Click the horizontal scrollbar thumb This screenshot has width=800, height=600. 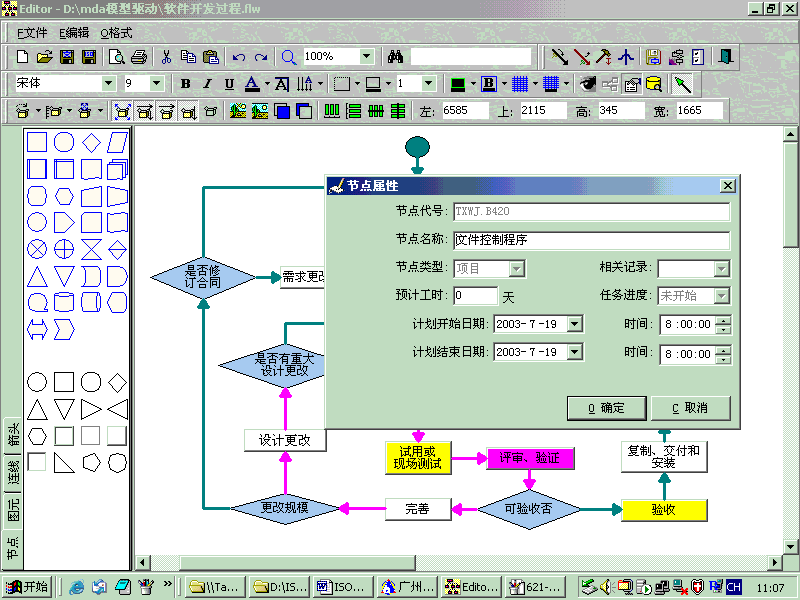point(297,563)
